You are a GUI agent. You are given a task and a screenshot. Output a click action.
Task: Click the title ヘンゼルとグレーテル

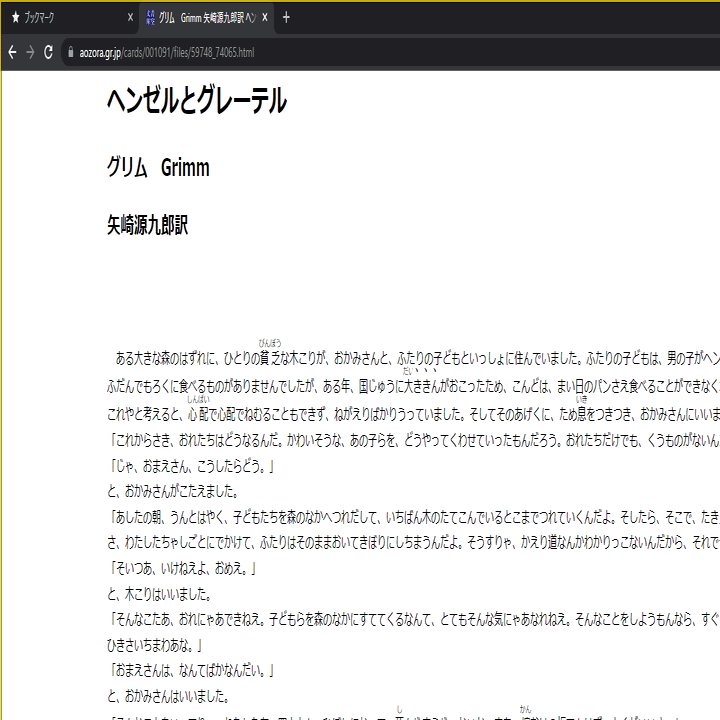pyautogui.click(x=197, y=100)
